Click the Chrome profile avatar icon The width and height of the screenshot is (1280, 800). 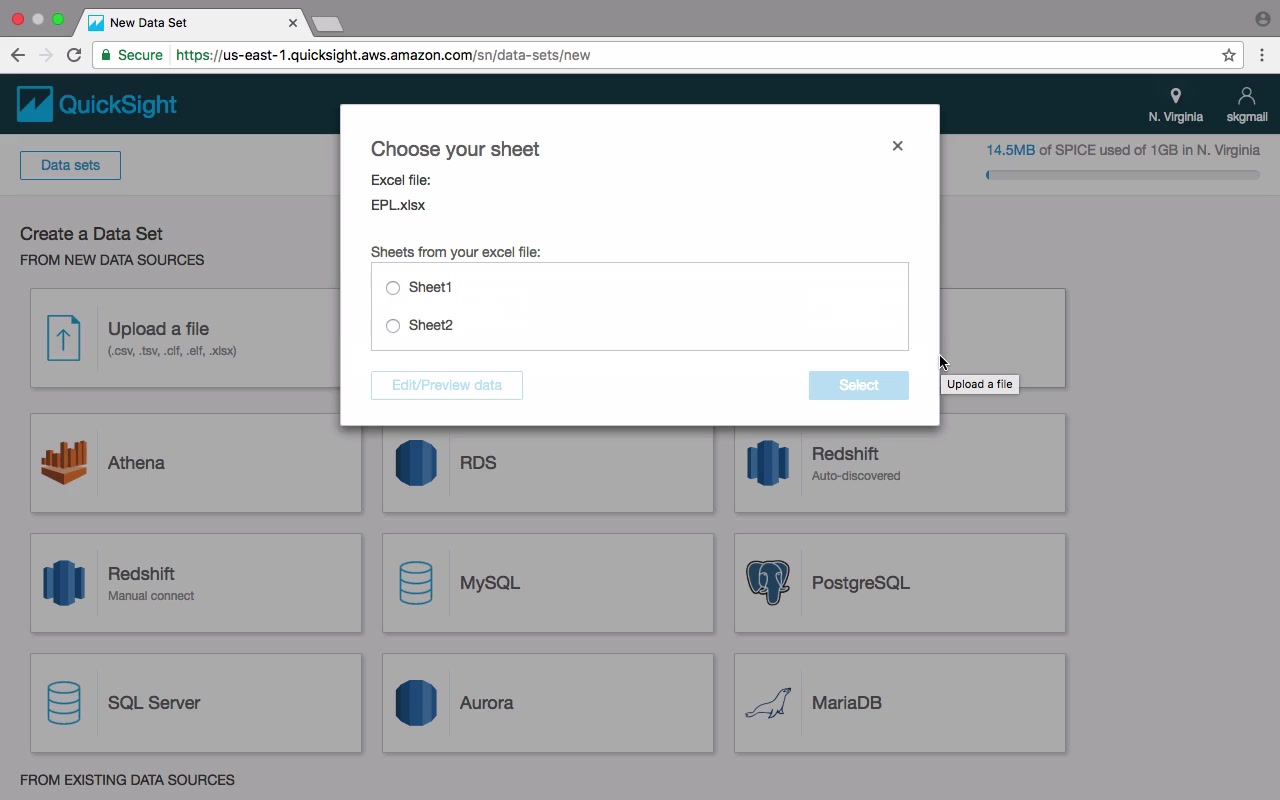coord(1262,19)
